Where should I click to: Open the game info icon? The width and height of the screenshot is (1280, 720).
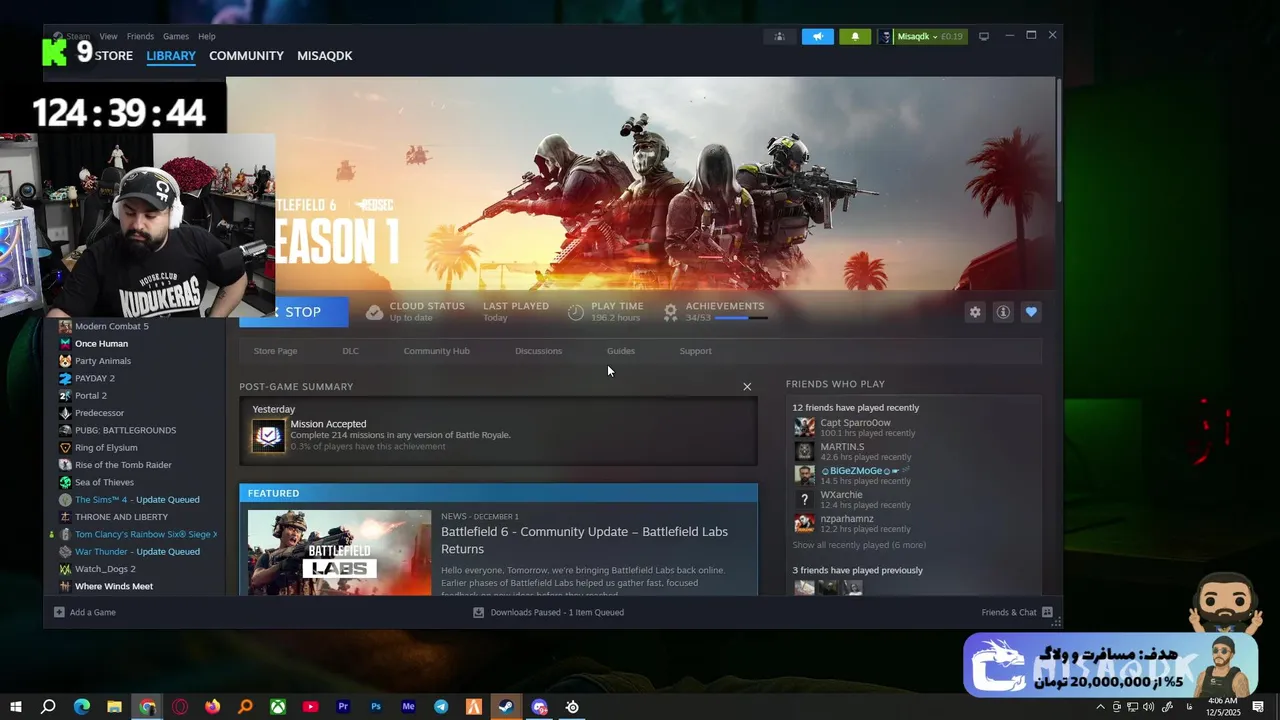click(1003, 312)
